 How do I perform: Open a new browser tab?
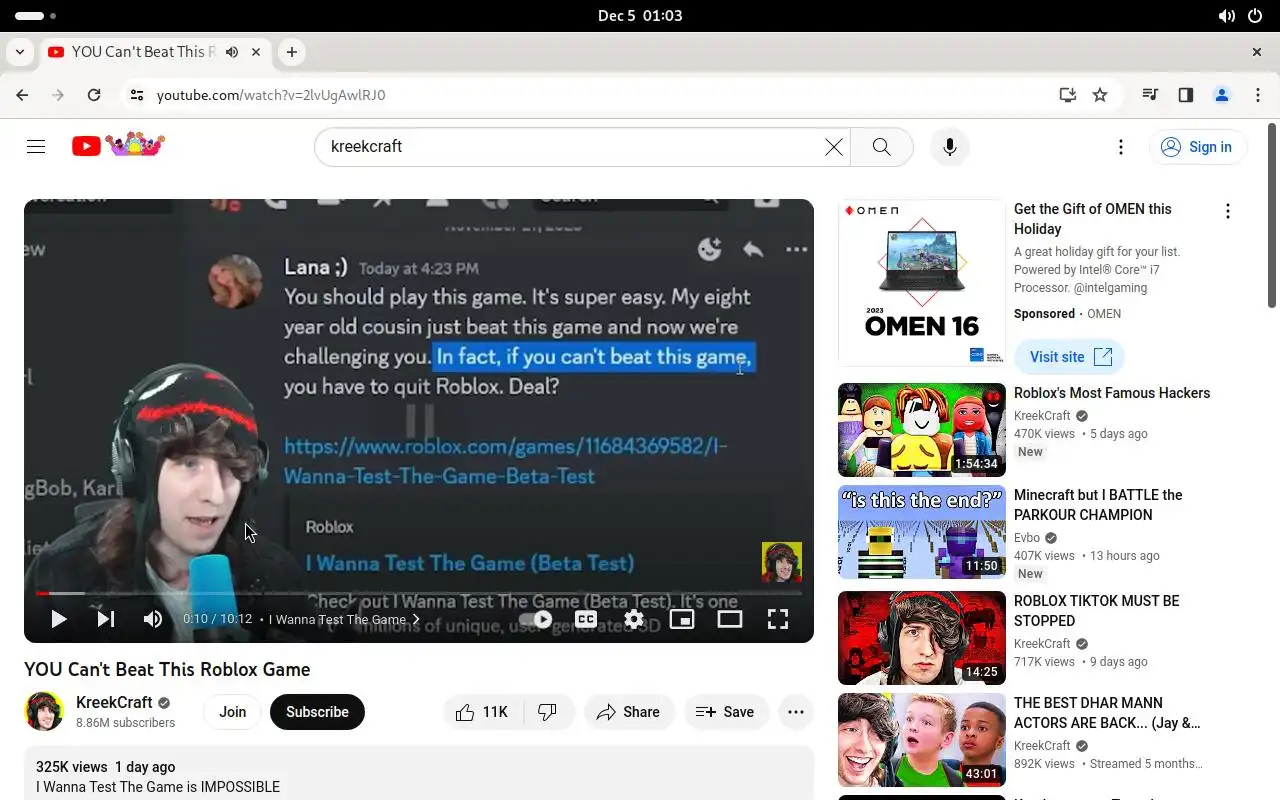291,52
